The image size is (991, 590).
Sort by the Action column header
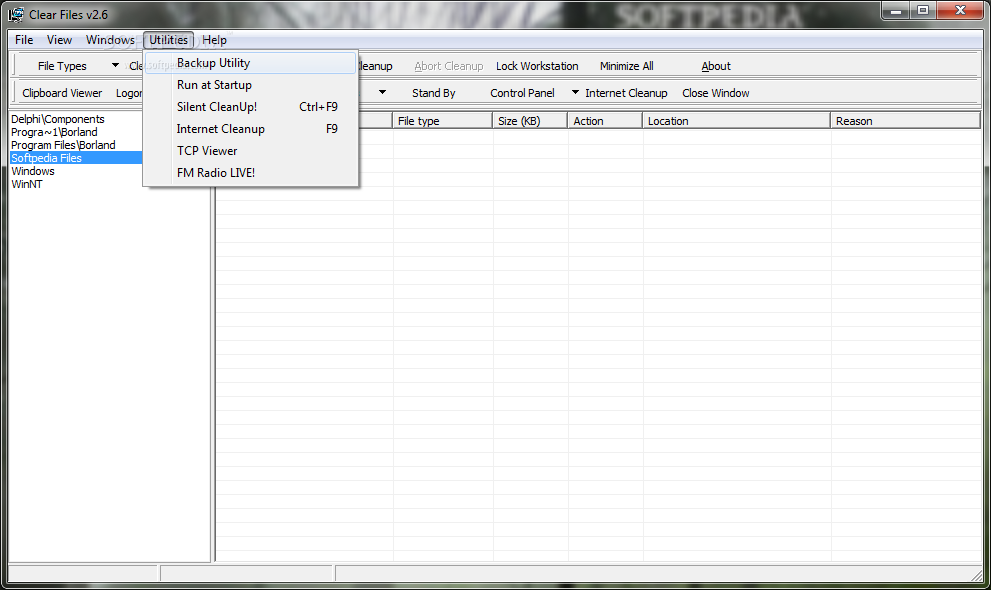coord(605,121)
